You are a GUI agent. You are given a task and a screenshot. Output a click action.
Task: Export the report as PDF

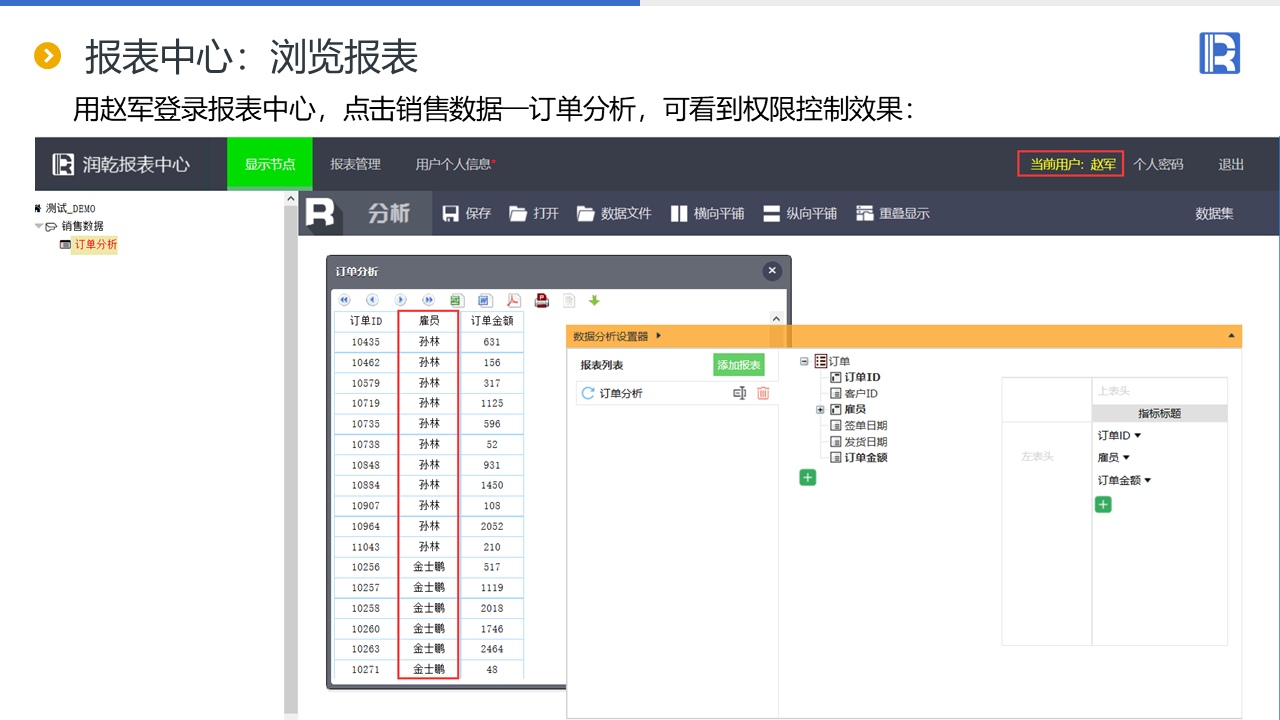pos(514,300)
